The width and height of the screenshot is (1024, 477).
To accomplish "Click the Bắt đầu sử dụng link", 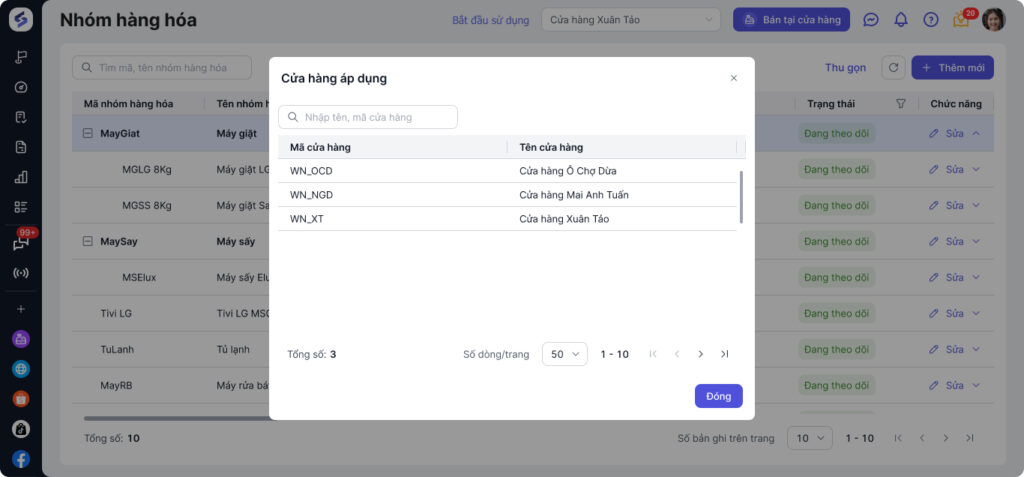I will click(489, 20).
